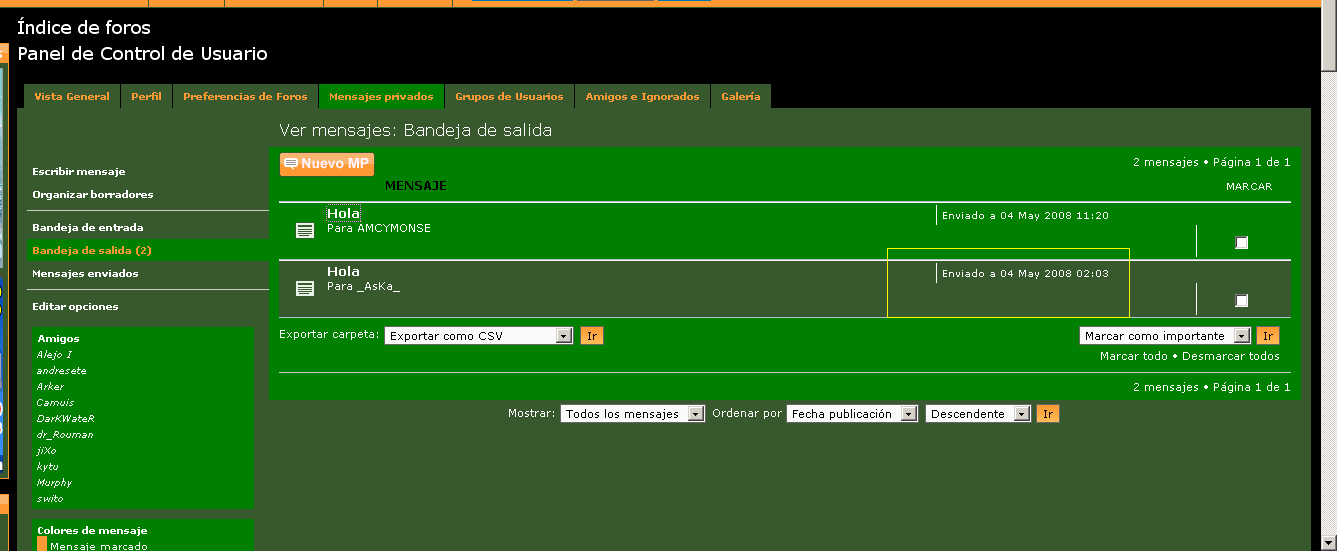
Task: Click the text Para AMCYMONSE
Action: 379,229
